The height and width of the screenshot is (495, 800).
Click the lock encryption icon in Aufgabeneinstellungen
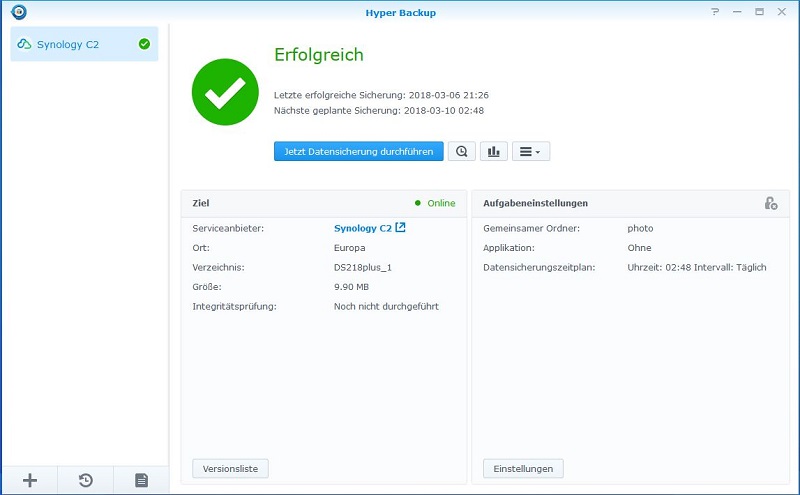pyautogui.click(x=771, y=203)
